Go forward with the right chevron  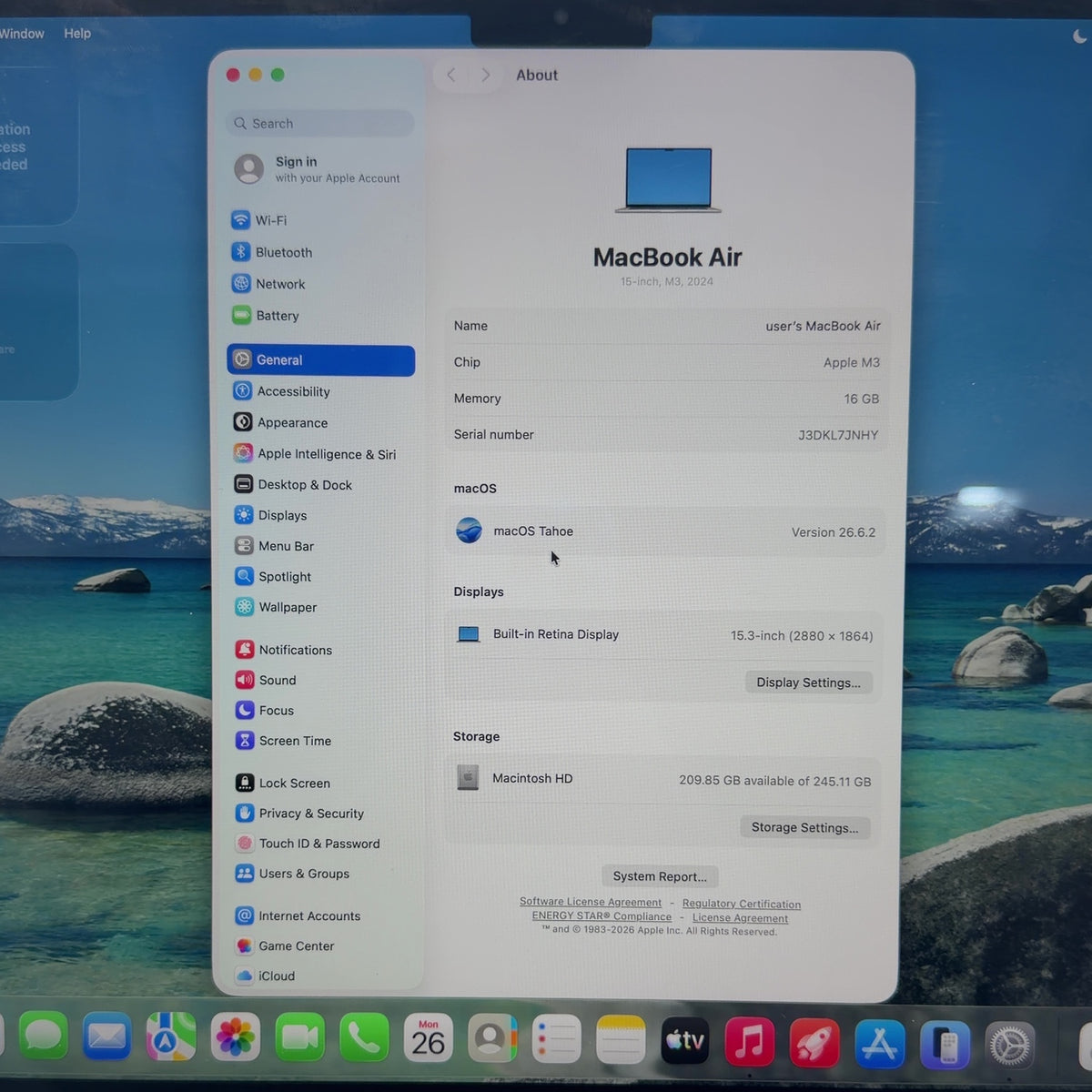click(486, 76)
